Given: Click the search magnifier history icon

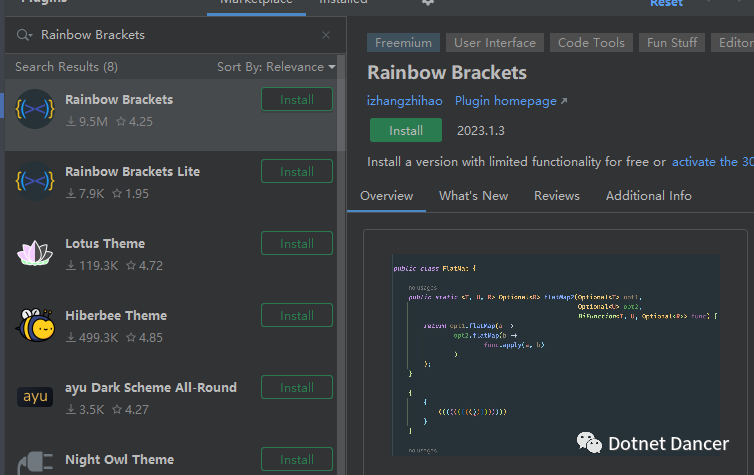Looking at the screenshot, I should (x=24, y=35).
